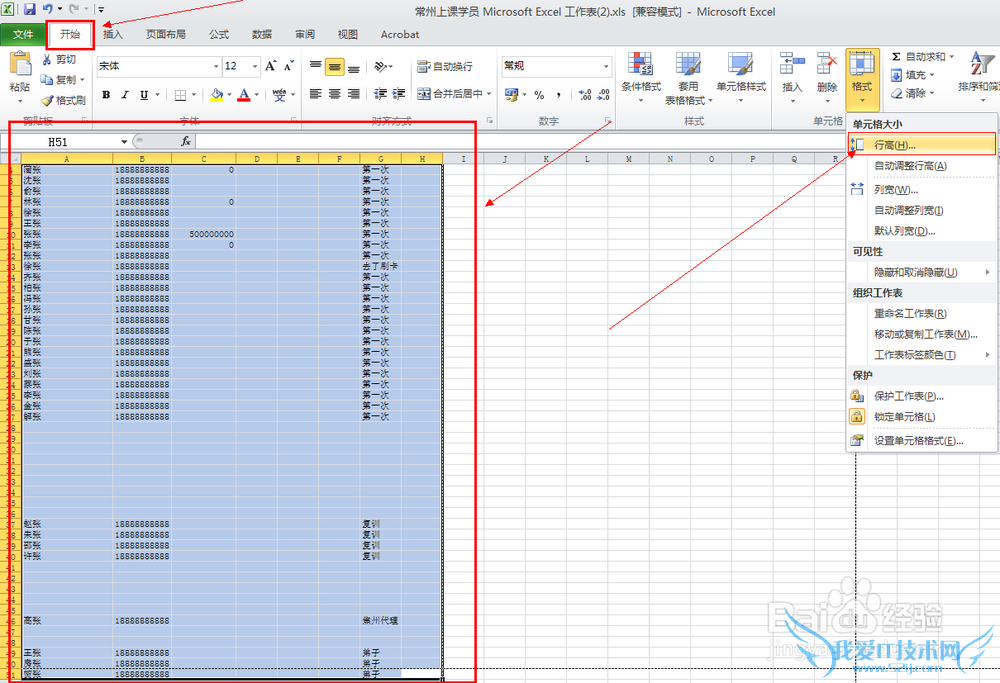Toggle Bold formatting
The width and height of the screenshot is (1000, 683).
105,95
